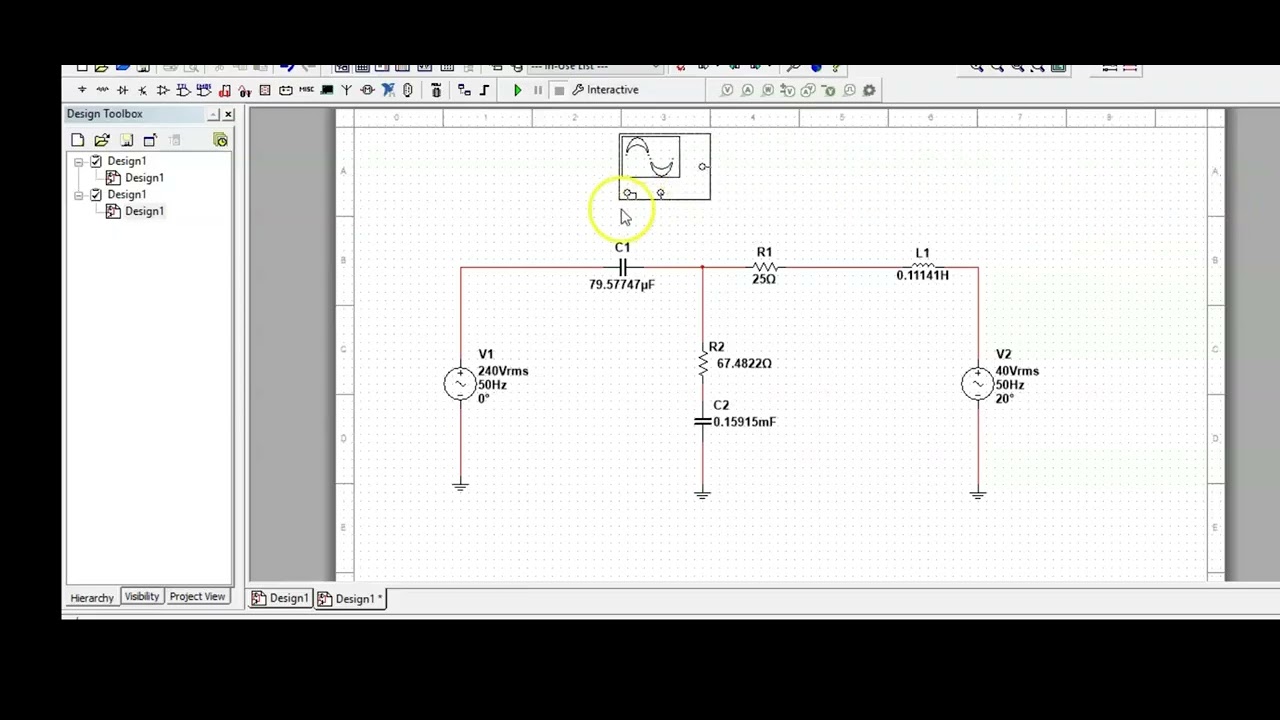Click Save icon in Design Toolbox

pos(126,140)
